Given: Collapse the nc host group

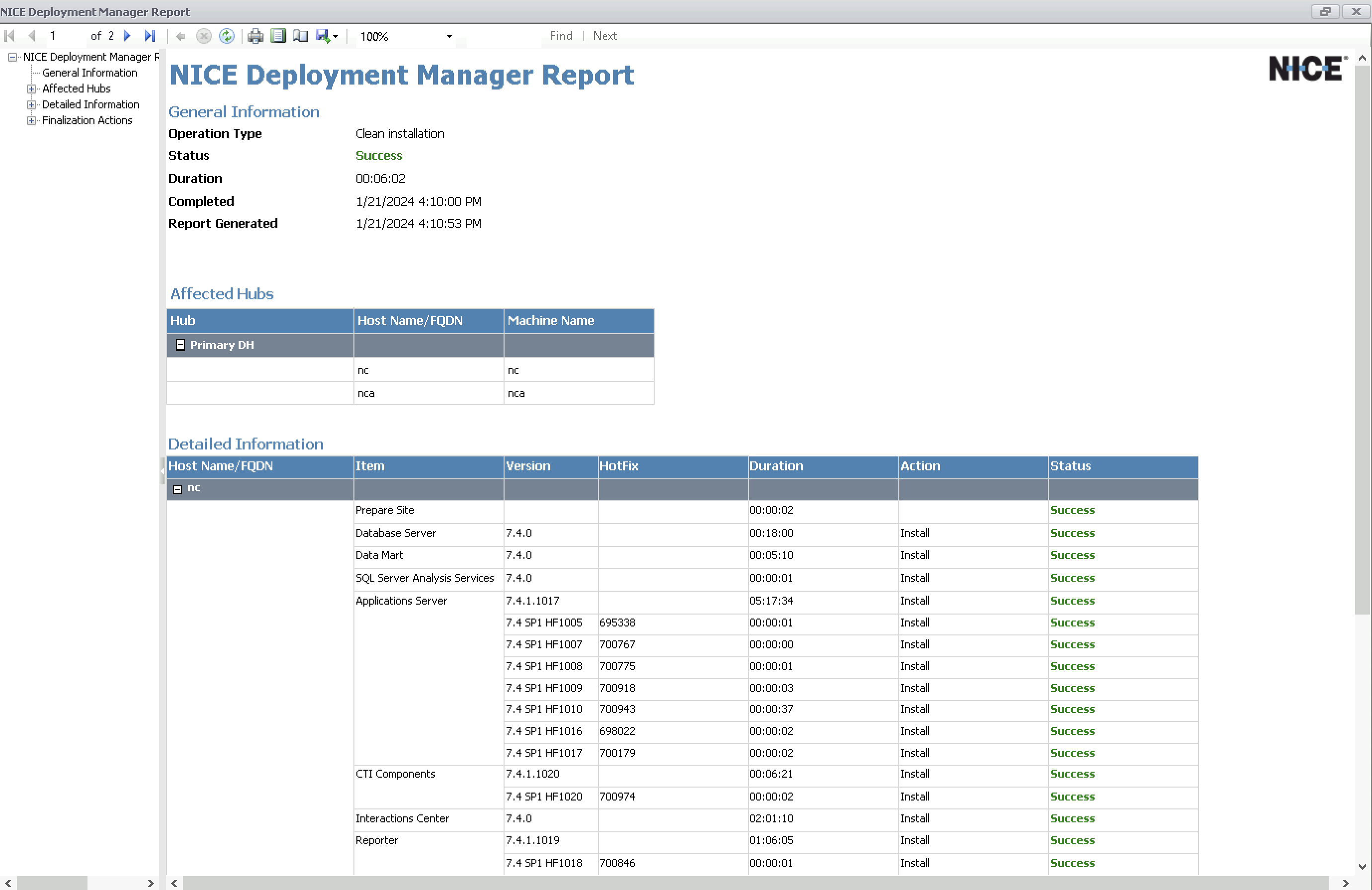Looking at the screenshot, I should (177, 489).
